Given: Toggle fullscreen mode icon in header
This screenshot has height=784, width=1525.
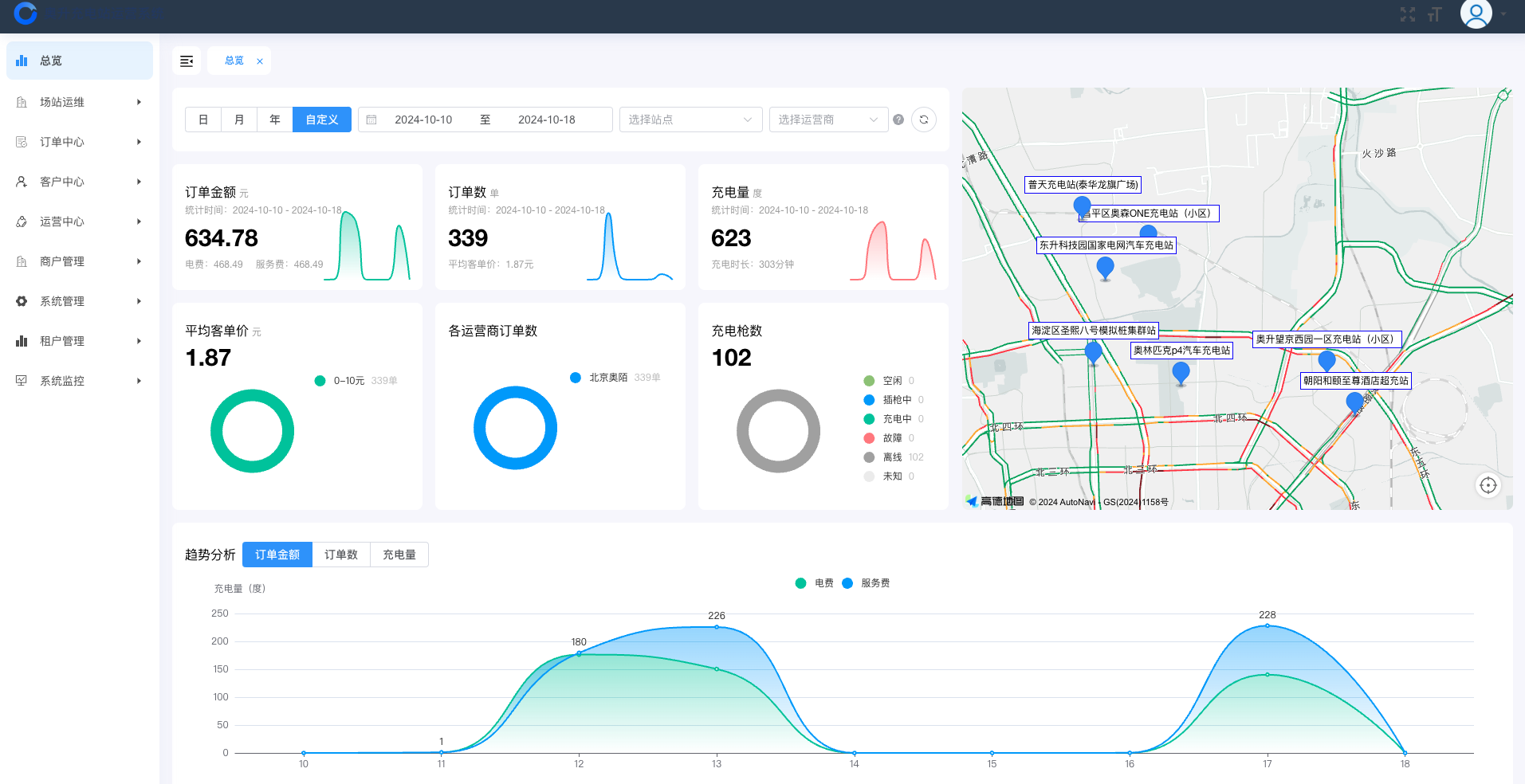Looking at the screenshot, I should click(1408, 14).
